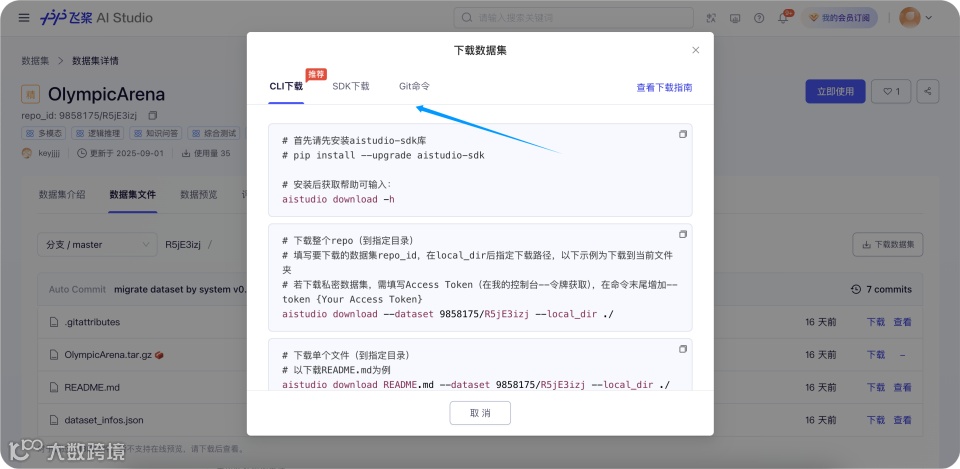The height and width of the screenshot is (469, 960).
Task: Click the 查看 link for README.md
Action: click(x=902, y=388)
